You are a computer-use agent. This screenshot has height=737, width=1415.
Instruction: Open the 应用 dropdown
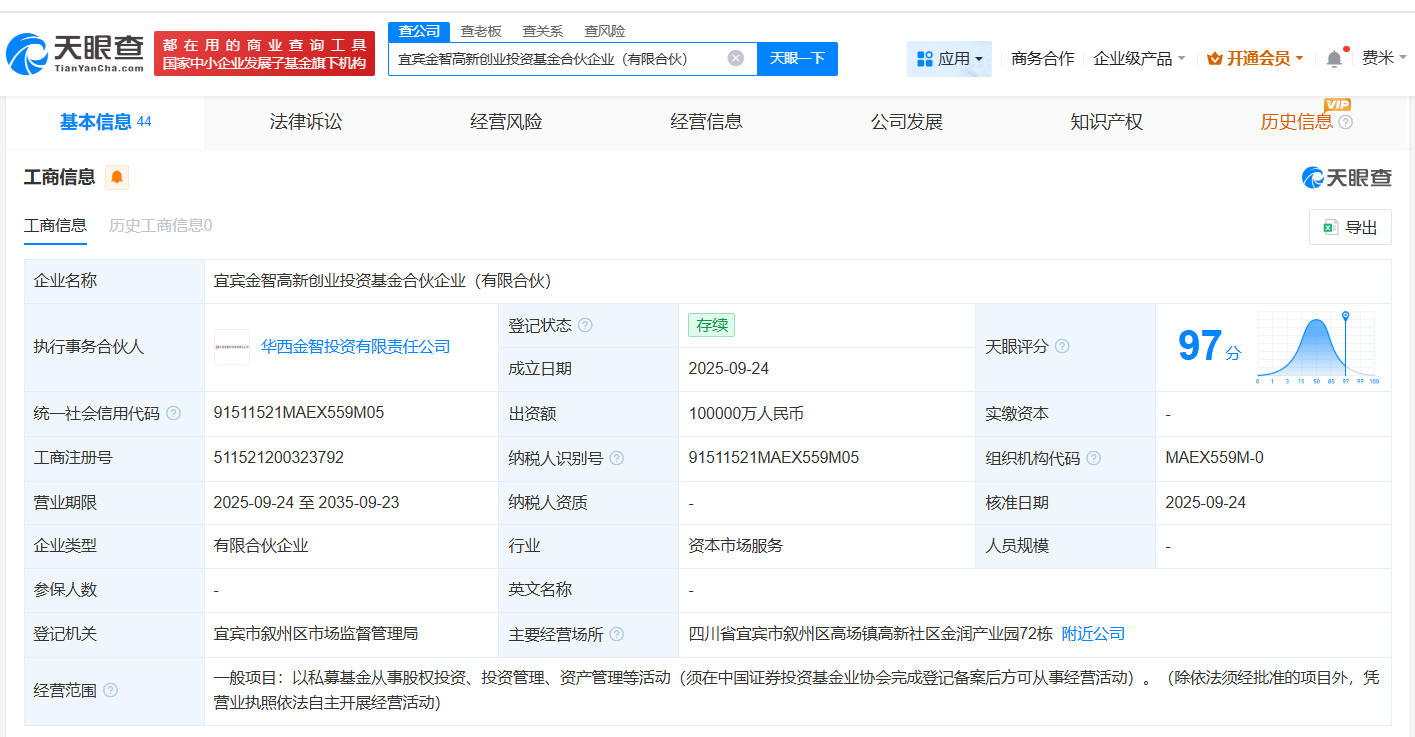coord(948,58)
